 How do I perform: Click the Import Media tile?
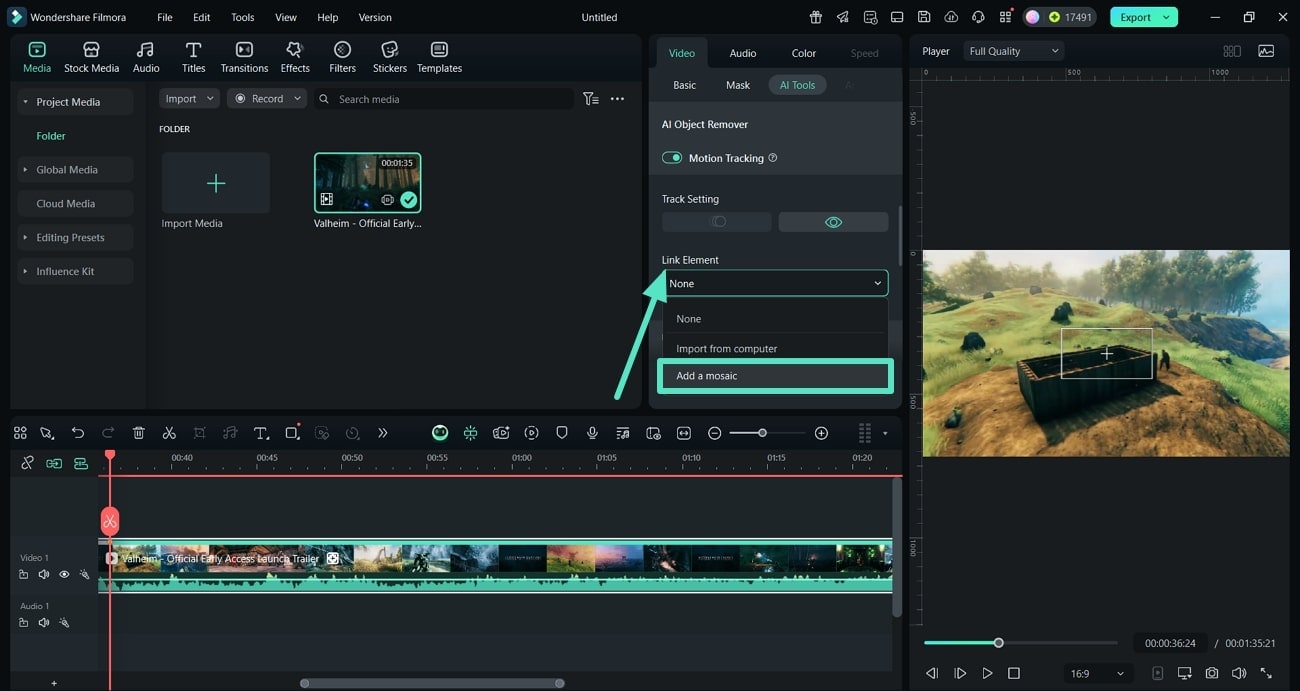(216, 183)
